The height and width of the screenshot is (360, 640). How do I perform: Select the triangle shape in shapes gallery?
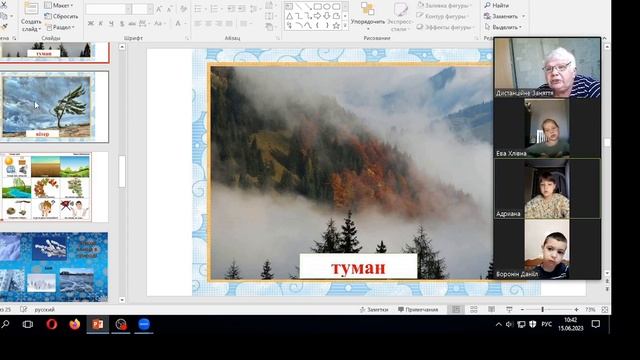click(x=289, y=16)
